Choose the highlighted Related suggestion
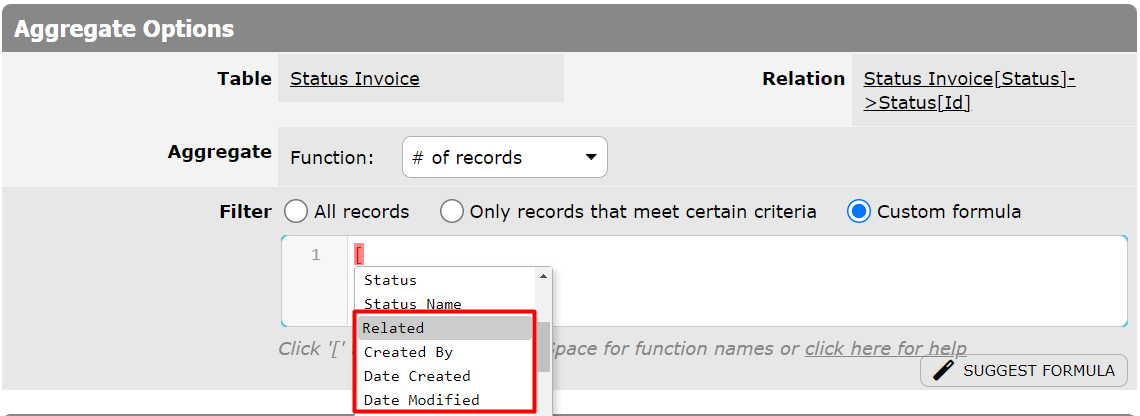Viewport: 1140px width, 416px height. (x=393, y=328)
